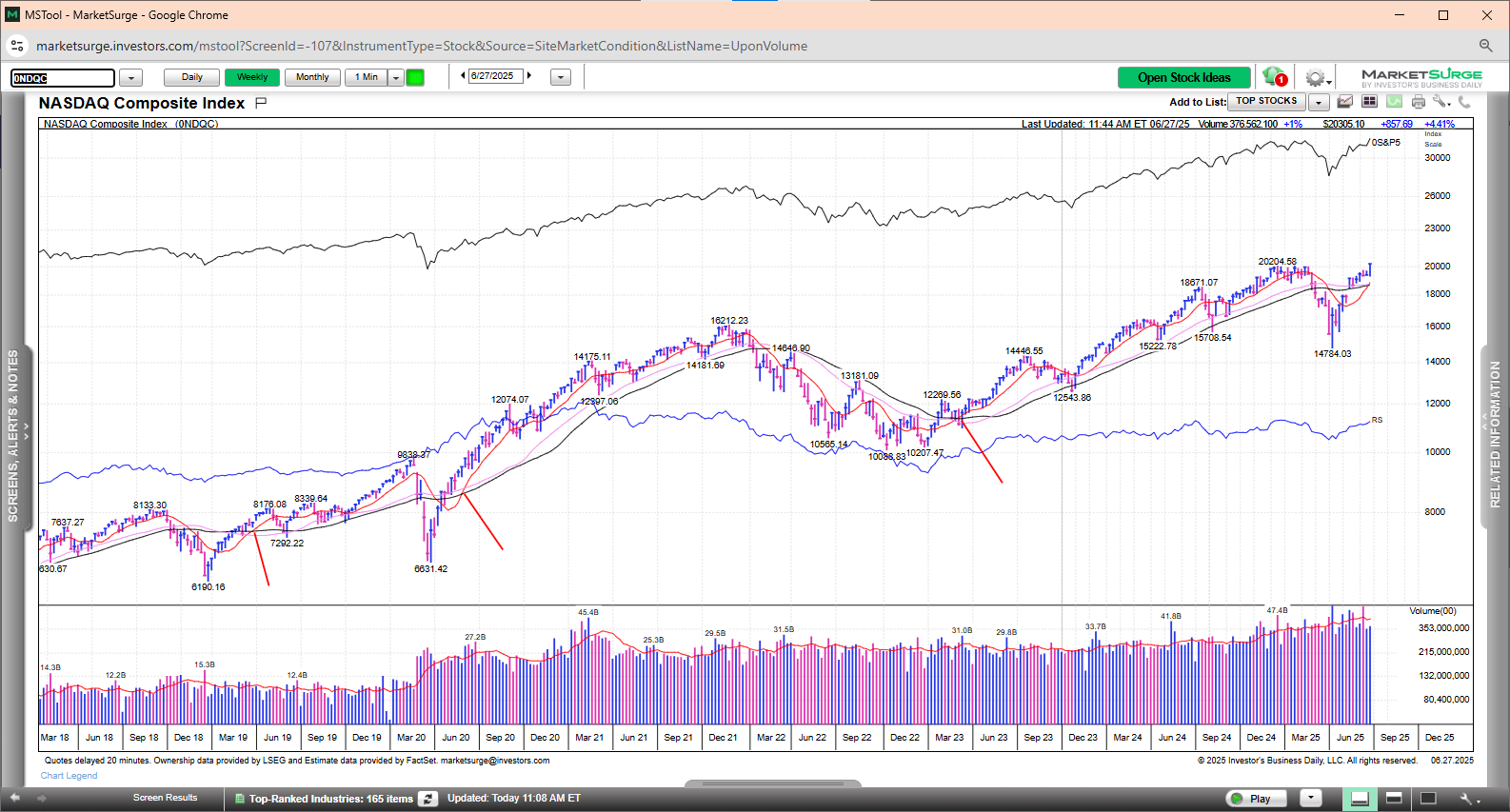Screen dimensions: 1510x812
Task: Expand the Add to List dropdown arrow
Action: click(x=1319, y=102)
